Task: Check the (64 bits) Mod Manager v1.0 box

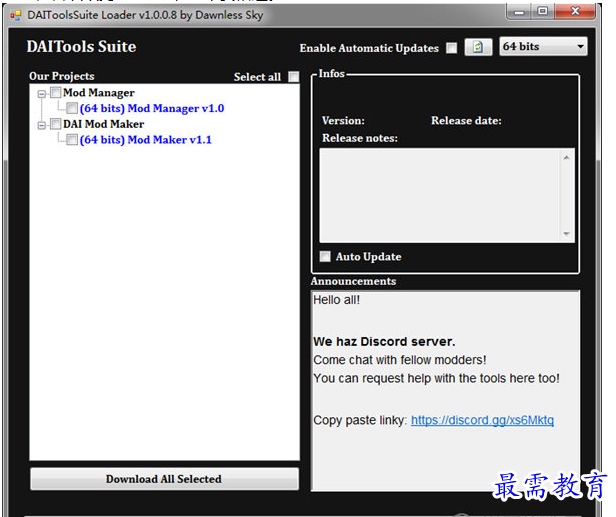Action: [72, 108]
